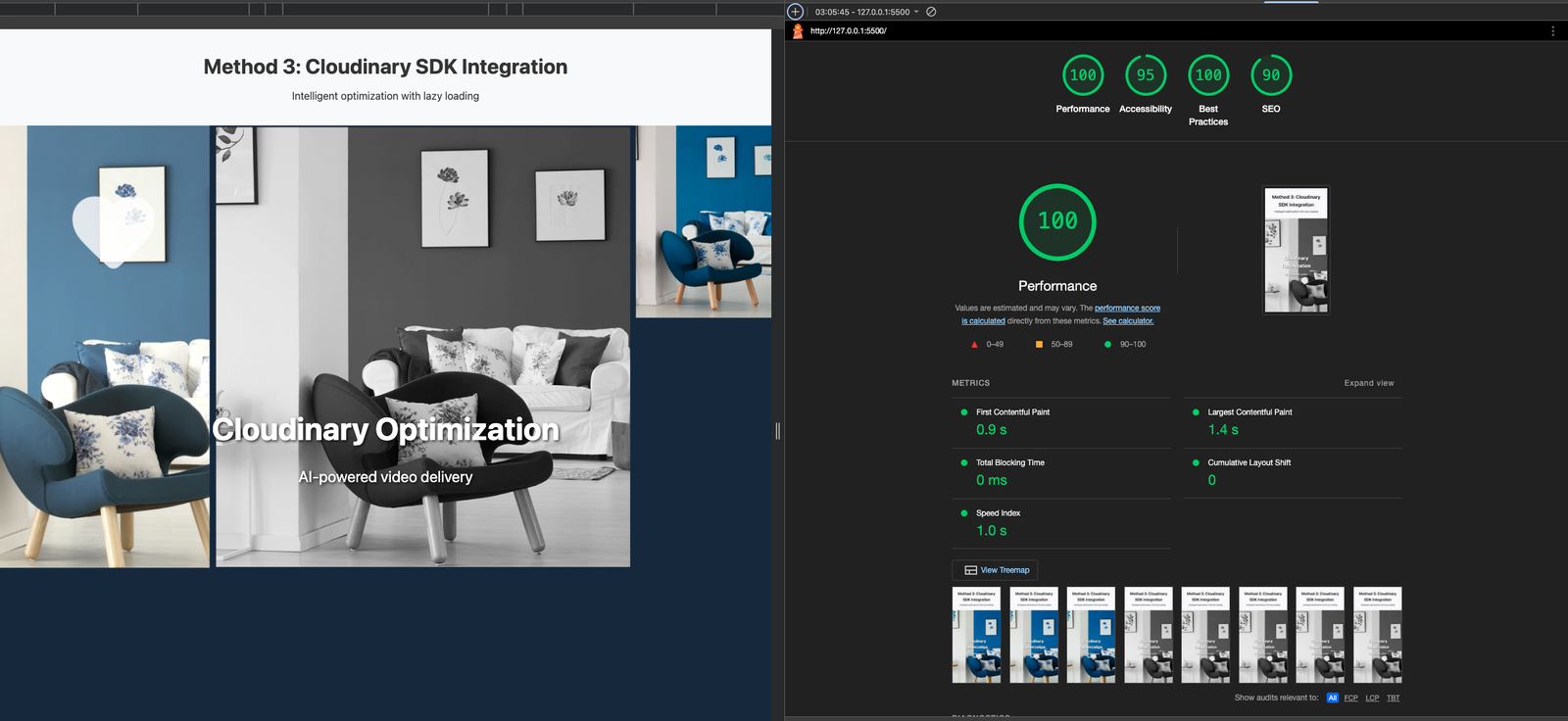The height and width of the screenshot is (721, 1568).
Task: Click the green dot beside Largest Contentful Paint
Action: (x=1196, y=412)
